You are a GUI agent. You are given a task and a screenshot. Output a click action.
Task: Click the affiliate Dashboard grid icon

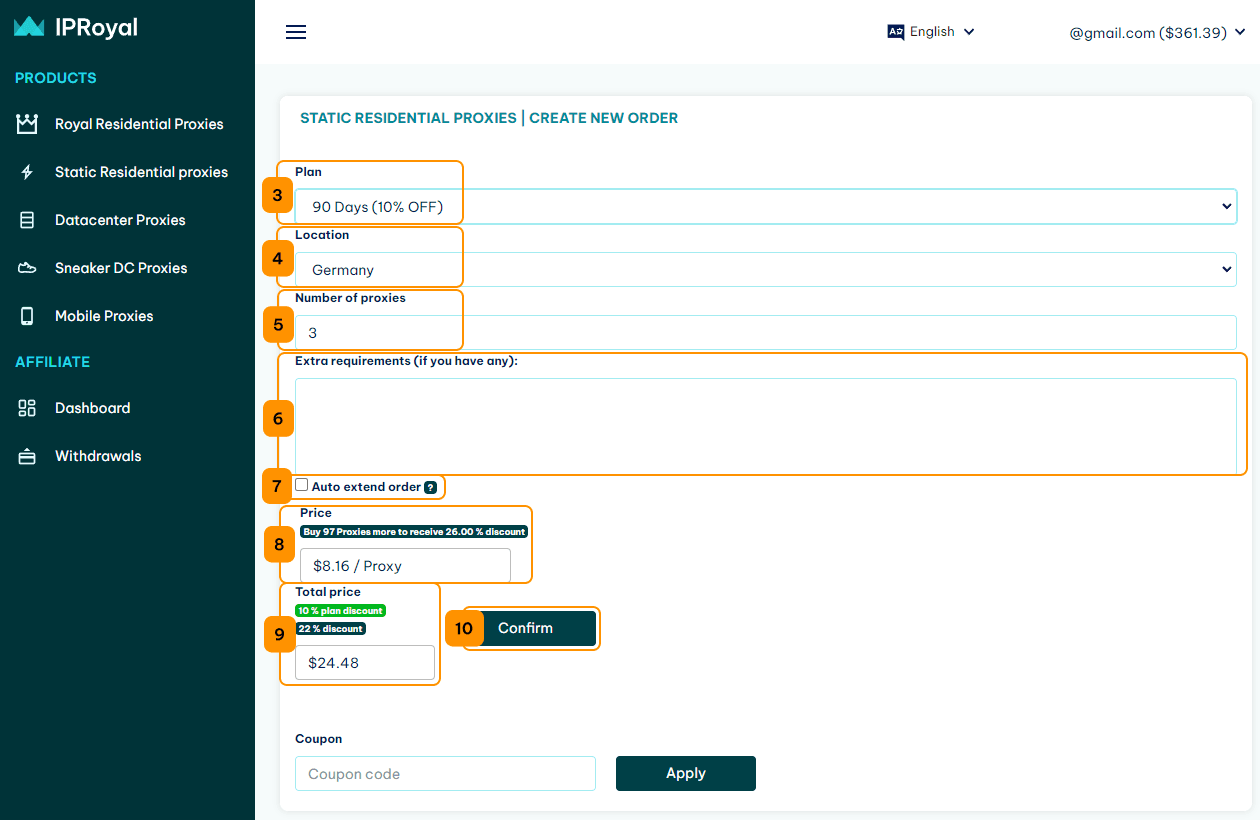[27, 408]
